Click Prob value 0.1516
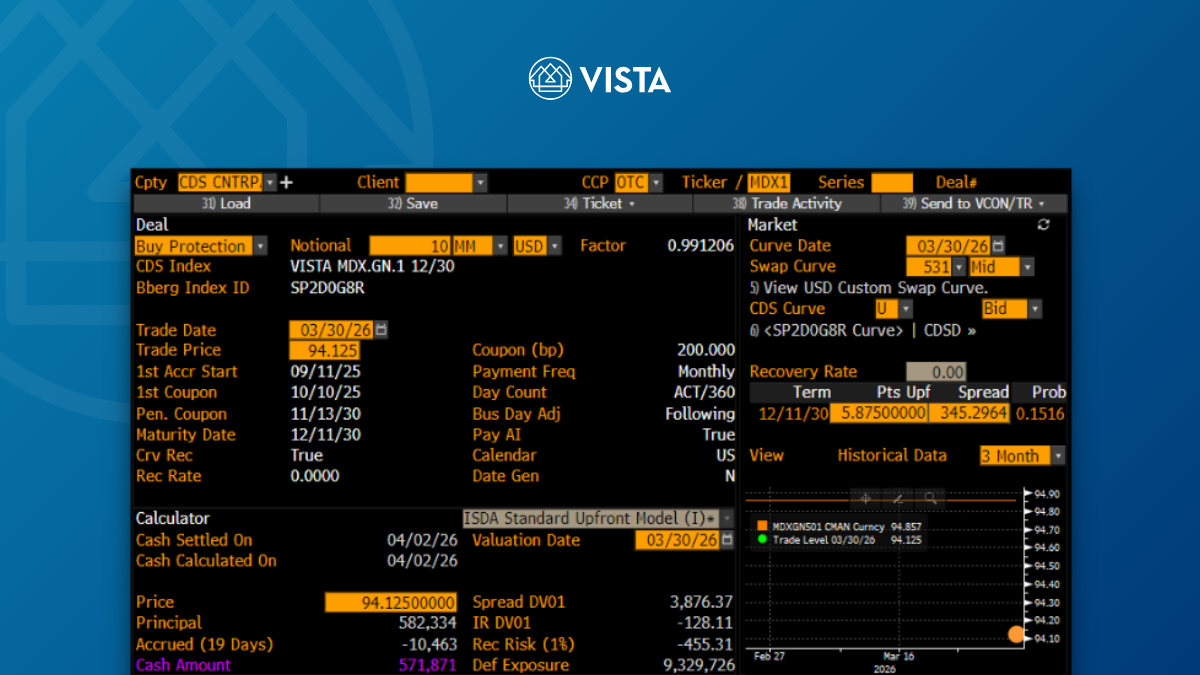The image size is (1200, 675). (x=1041, y=414)
